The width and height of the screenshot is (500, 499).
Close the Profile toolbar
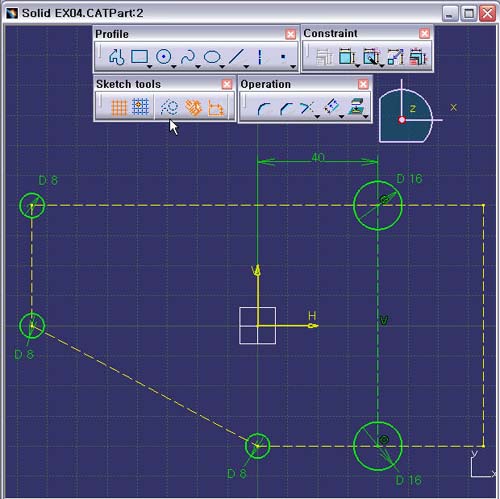pos(291,34)
